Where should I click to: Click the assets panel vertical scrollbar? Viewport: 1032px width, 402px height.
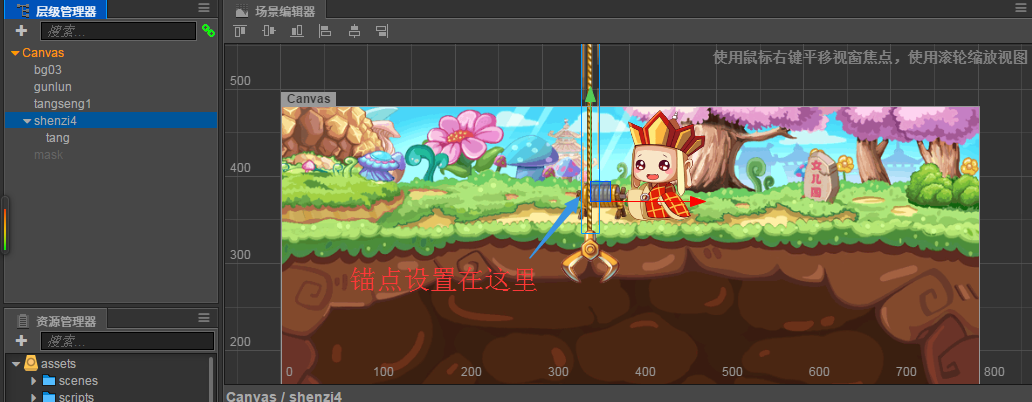211,378
